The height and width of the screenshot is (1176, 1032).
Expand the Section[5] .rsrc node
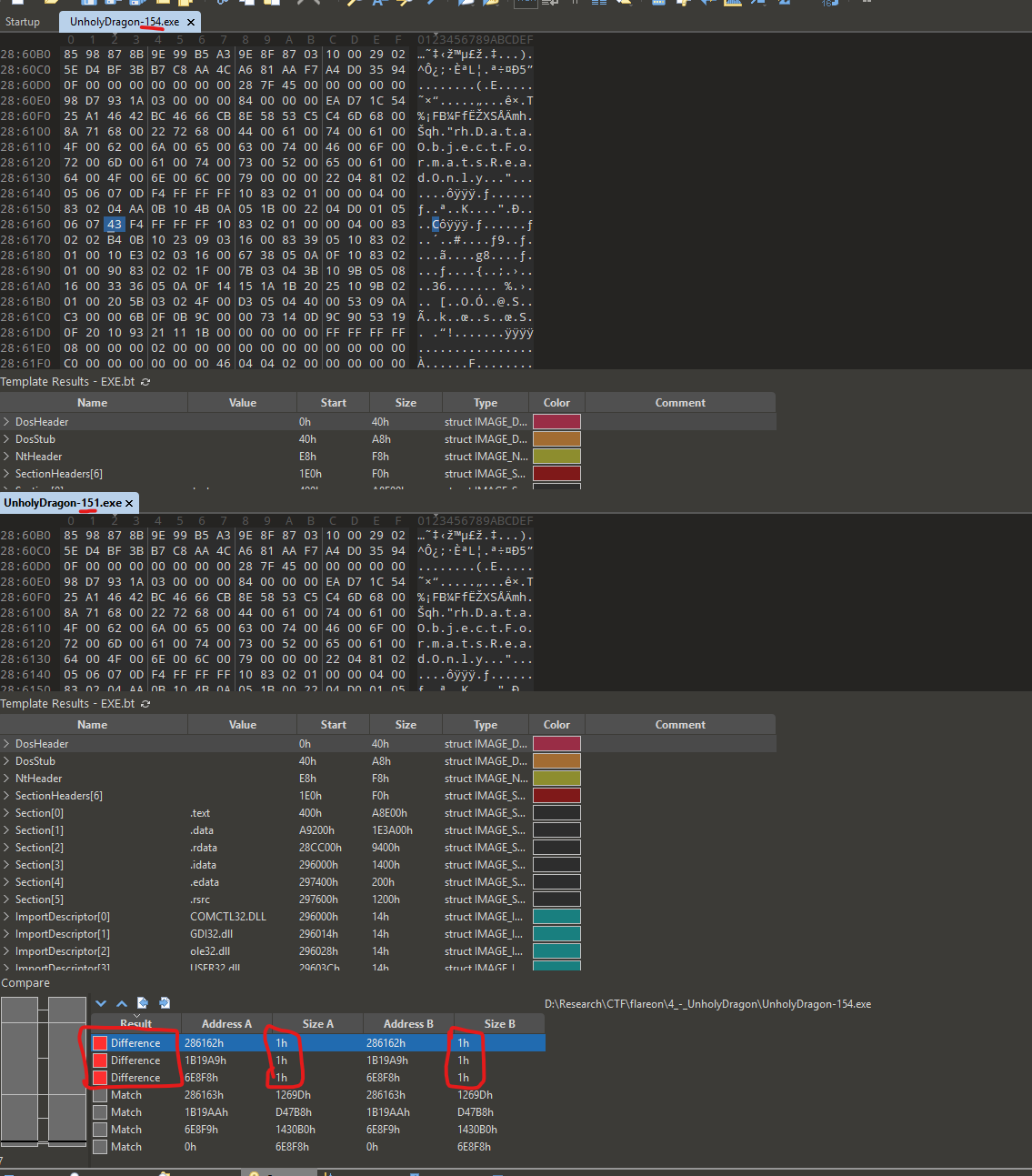[x=7, y=900]
